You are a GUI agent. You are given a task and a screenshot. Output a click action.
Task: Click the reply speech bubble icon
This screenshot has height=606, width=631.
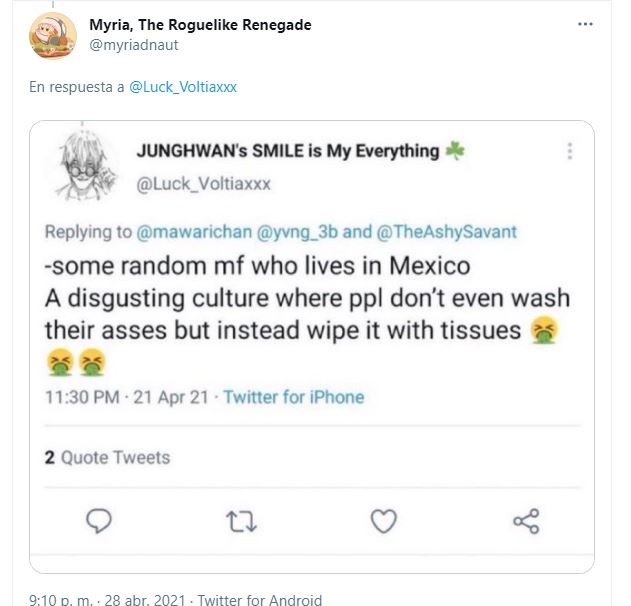coord(99,520)
